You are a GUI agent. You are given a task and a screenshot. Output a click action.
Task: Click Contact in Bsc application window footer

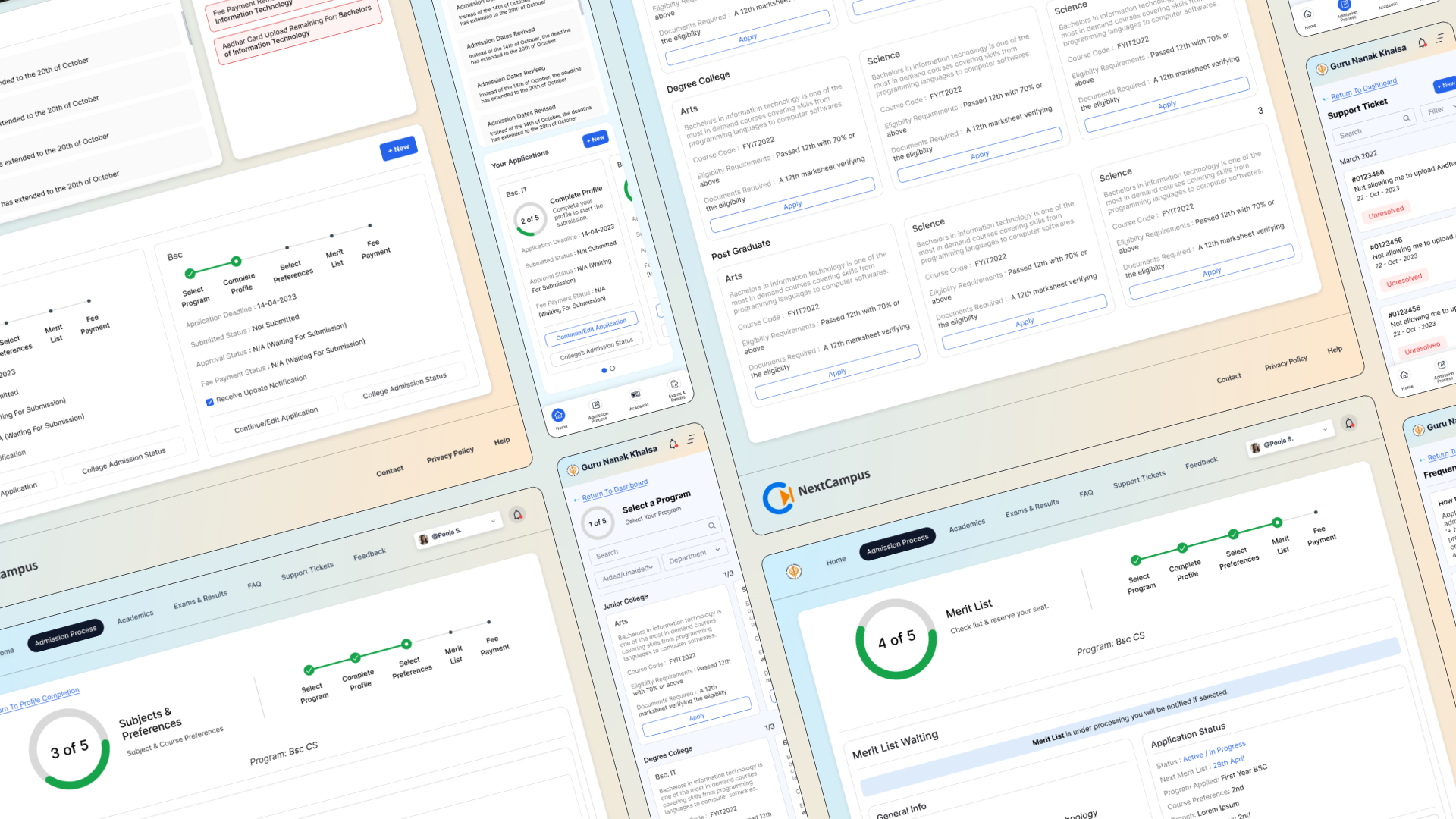390,472
